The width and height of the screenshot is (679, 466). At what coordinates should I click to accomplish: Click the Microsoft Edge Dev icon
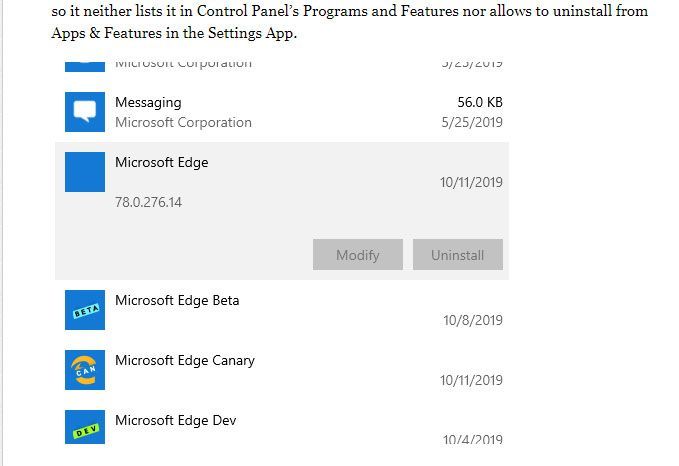click(x=85, y=427)
